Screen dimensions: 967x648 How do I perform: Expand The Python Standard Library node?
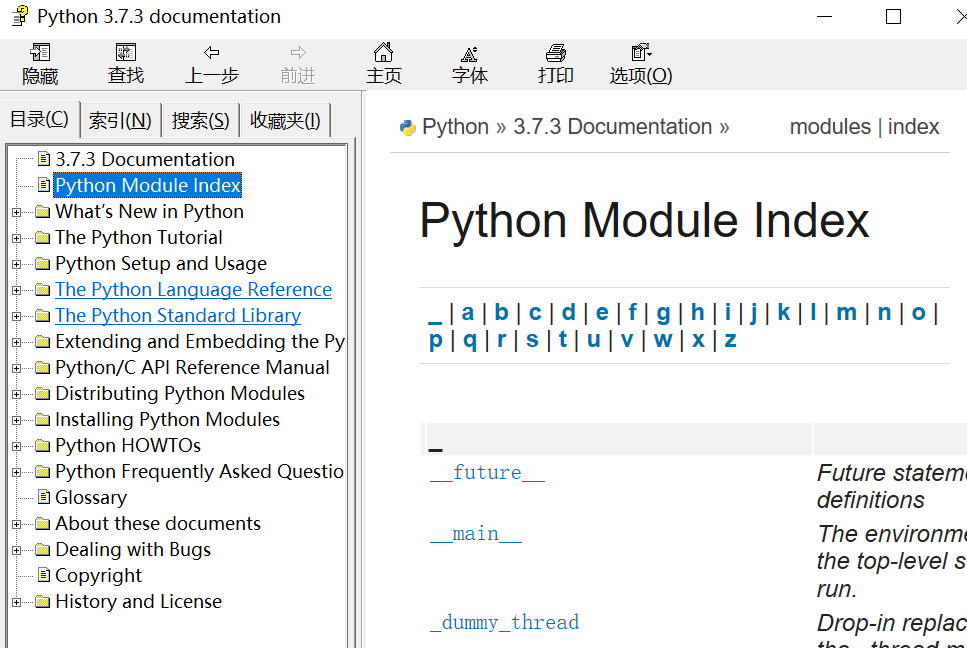16,316
